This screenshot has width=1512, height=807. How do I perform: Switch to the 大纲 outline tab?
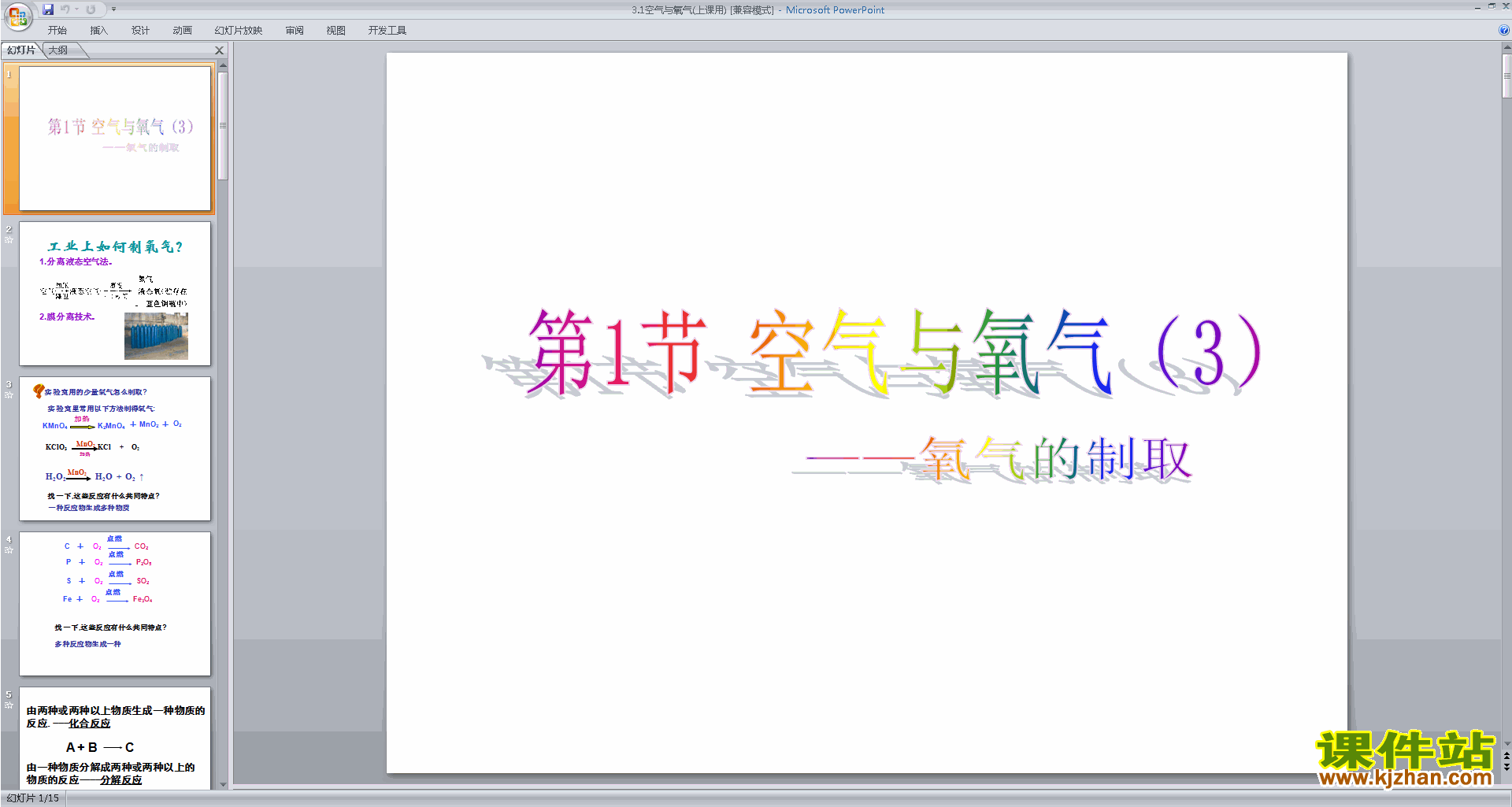click(x=57, y=50)
